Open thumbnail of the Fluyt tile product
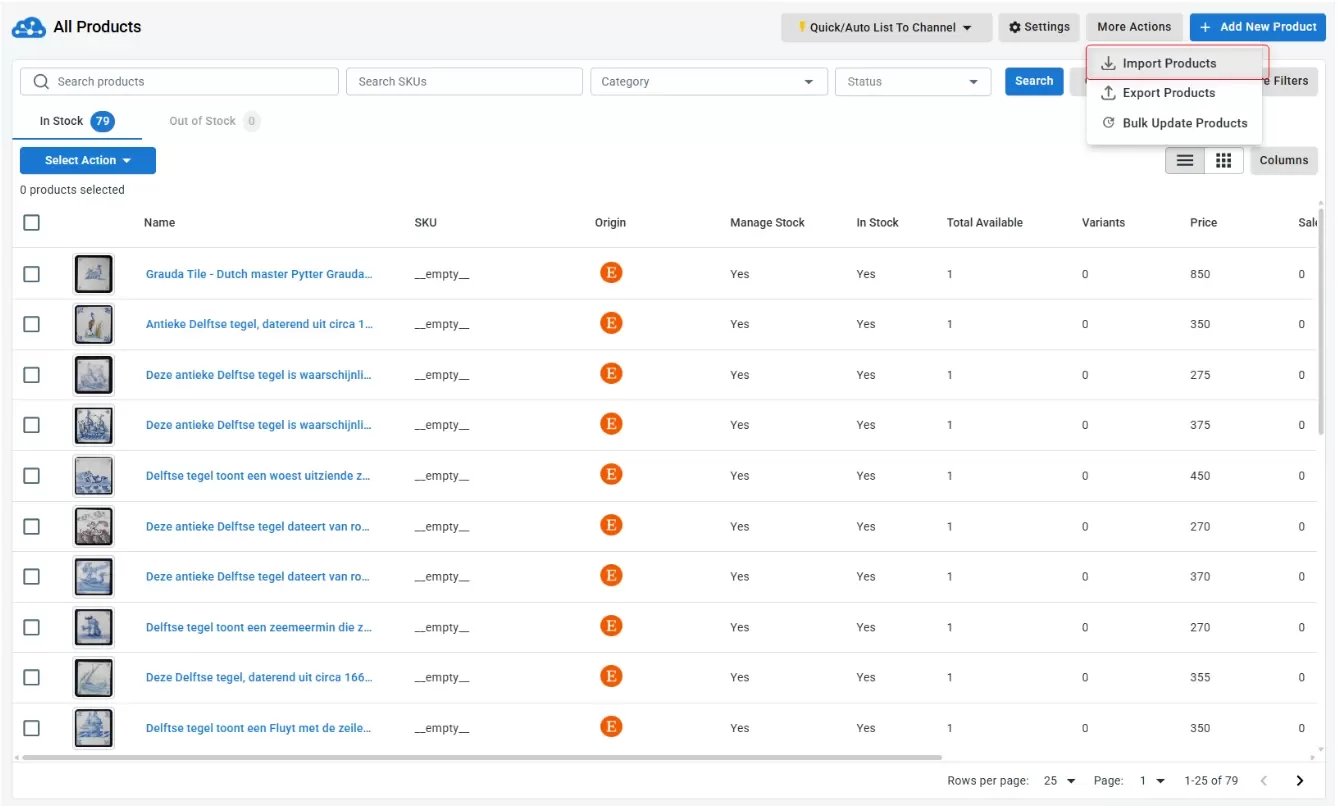The image size is (1338, 806). click(x=93, y=728)
